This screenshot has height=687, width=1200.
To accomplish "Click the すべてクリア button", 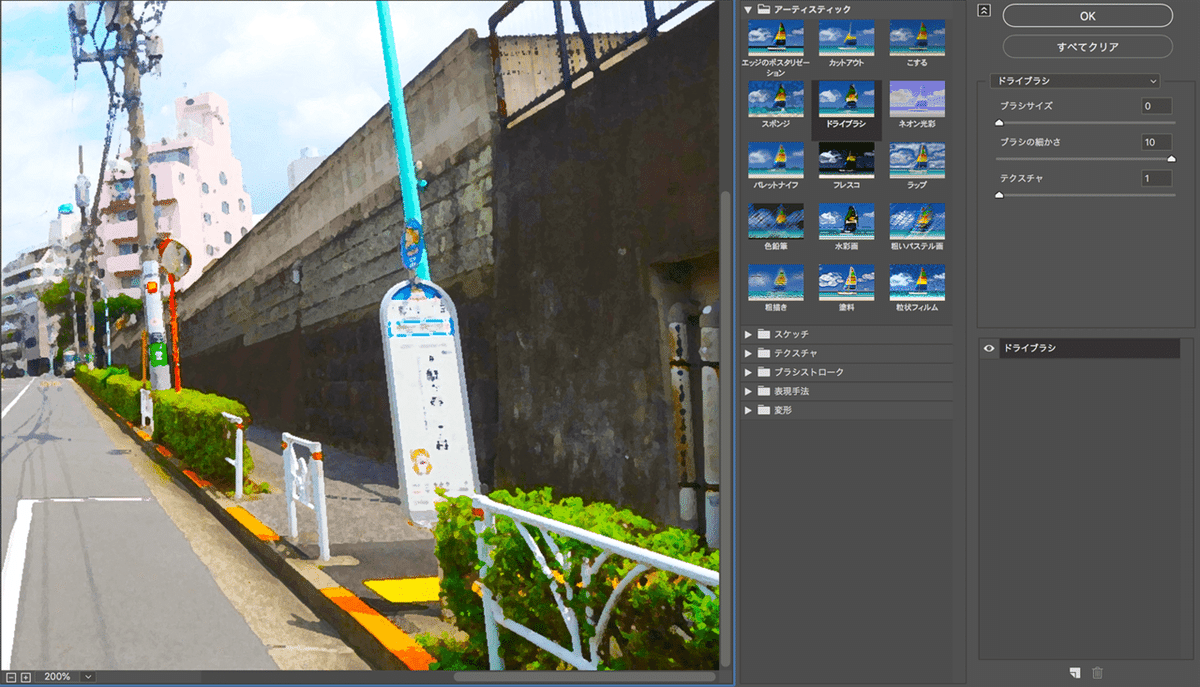I will click(1087, 47).
